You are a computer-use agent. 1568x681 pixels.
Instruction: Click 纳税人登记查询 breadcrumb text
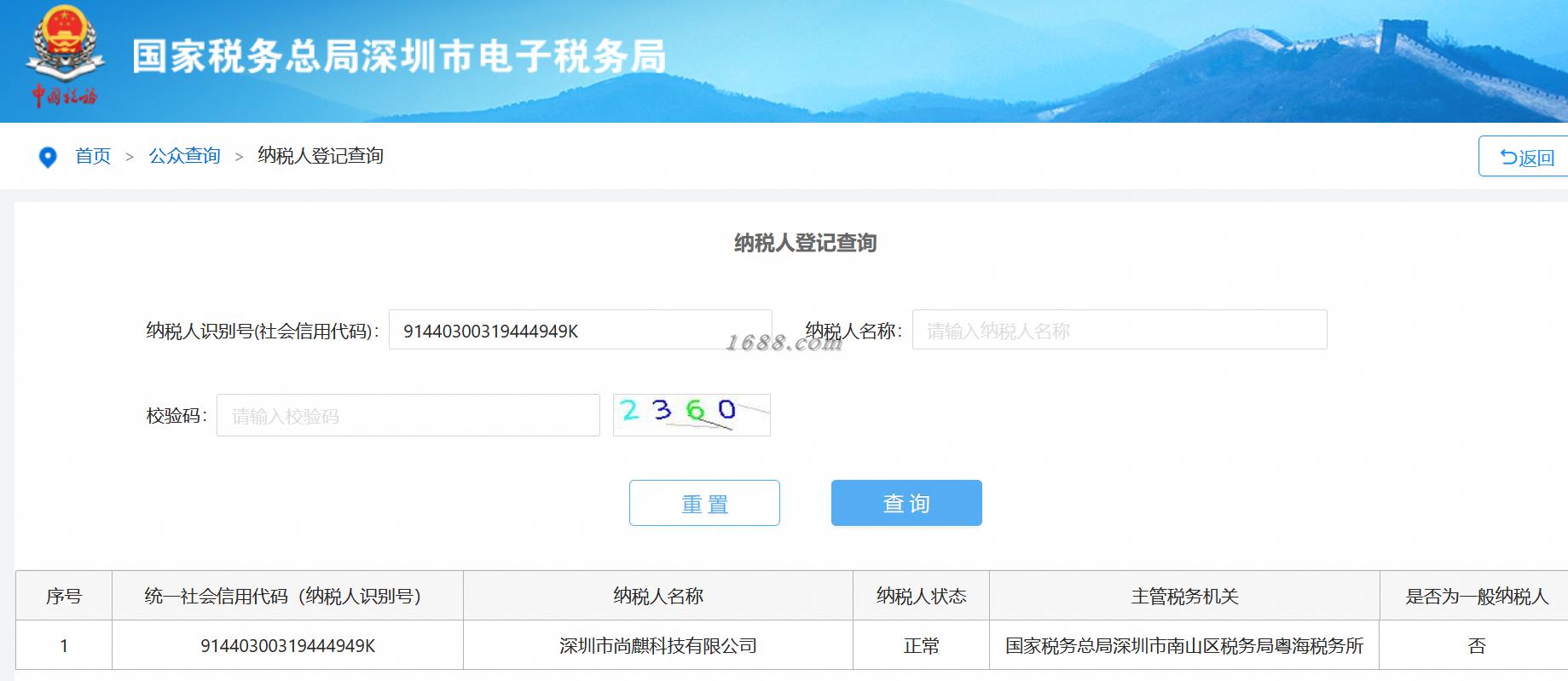[x=321, y=156]
